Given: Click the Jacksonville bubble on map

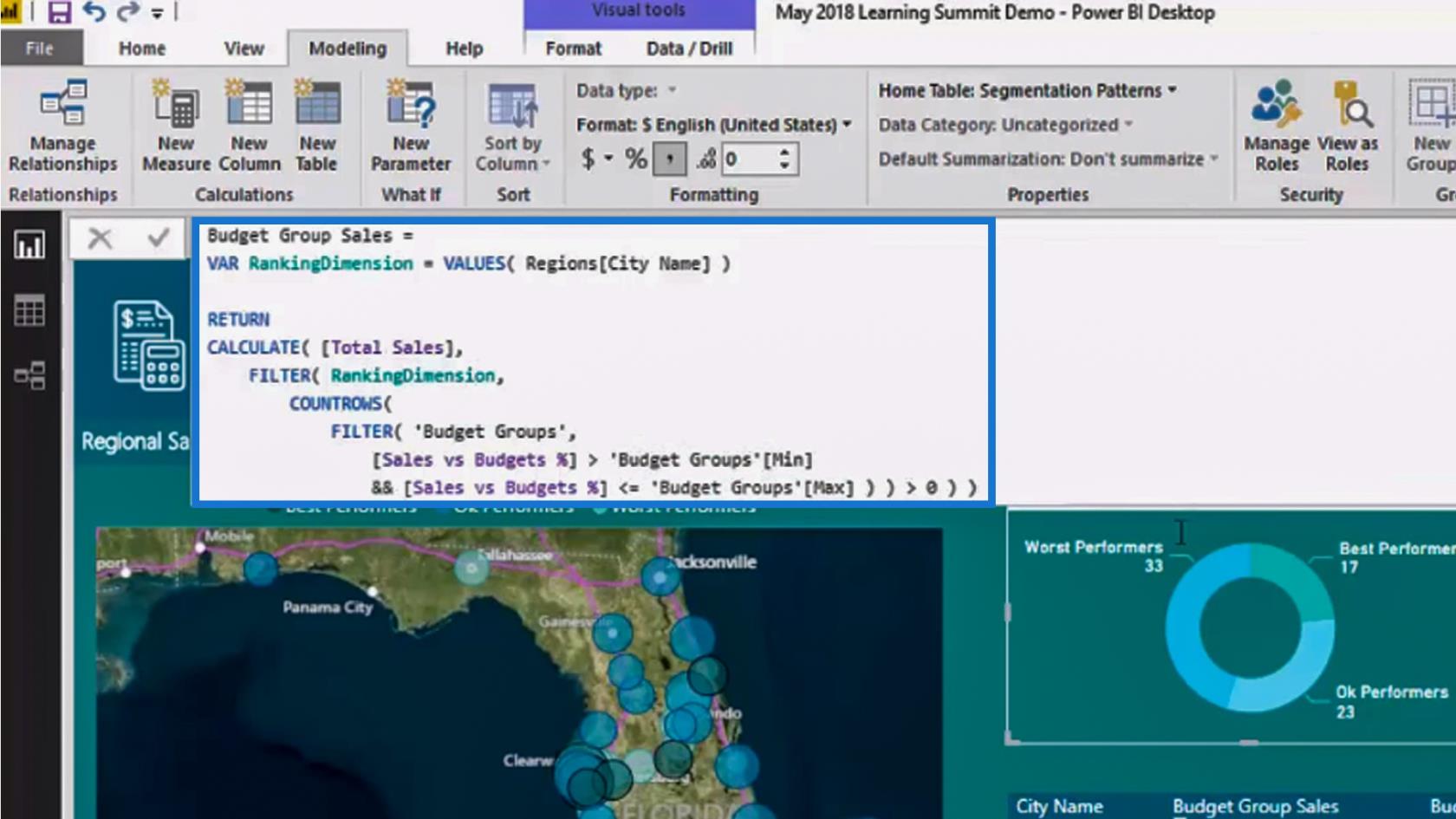Looking at the screenshot, I should click(660, 576).
